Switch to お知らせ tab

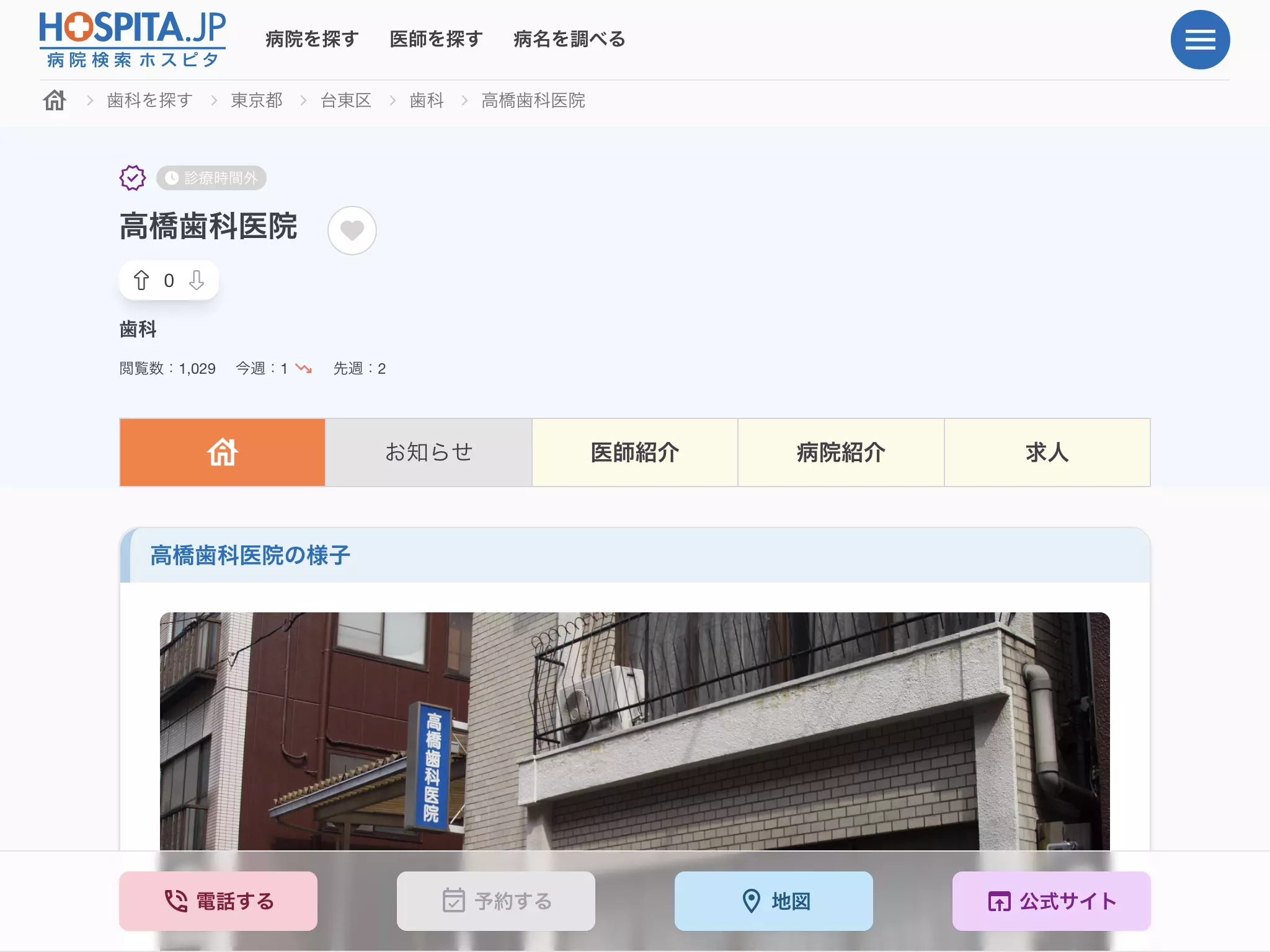tap(429, 452)
